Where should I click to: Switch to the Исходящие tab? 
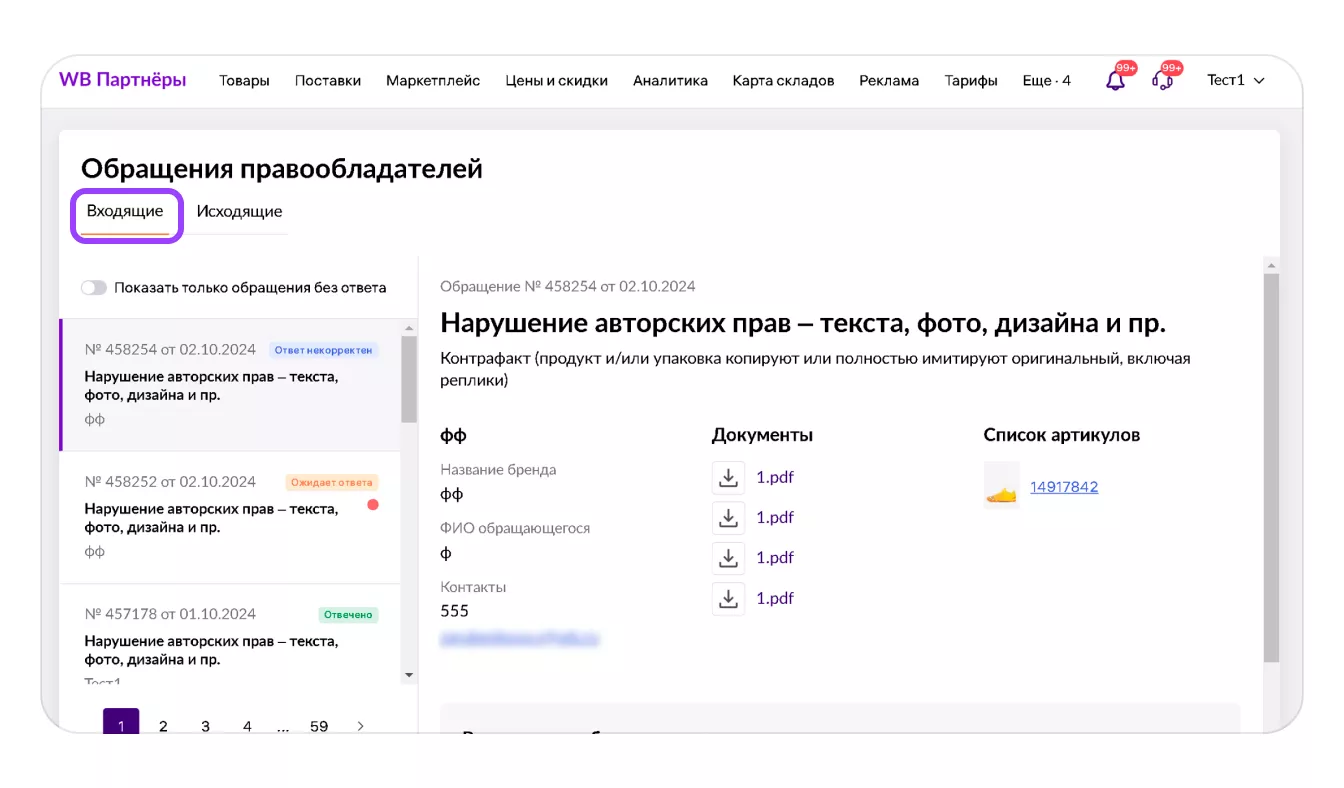point(239,212)
